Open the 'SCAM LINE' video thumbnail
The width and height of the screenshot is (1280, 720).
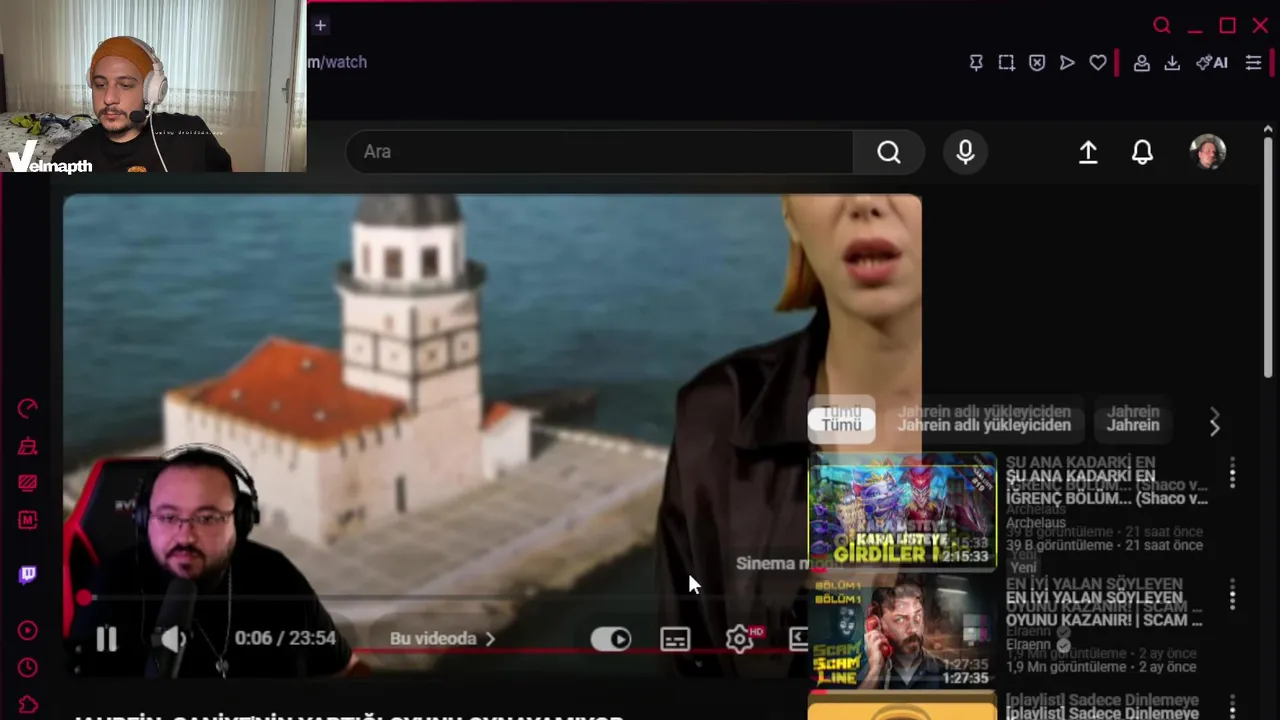click(902, 632)
